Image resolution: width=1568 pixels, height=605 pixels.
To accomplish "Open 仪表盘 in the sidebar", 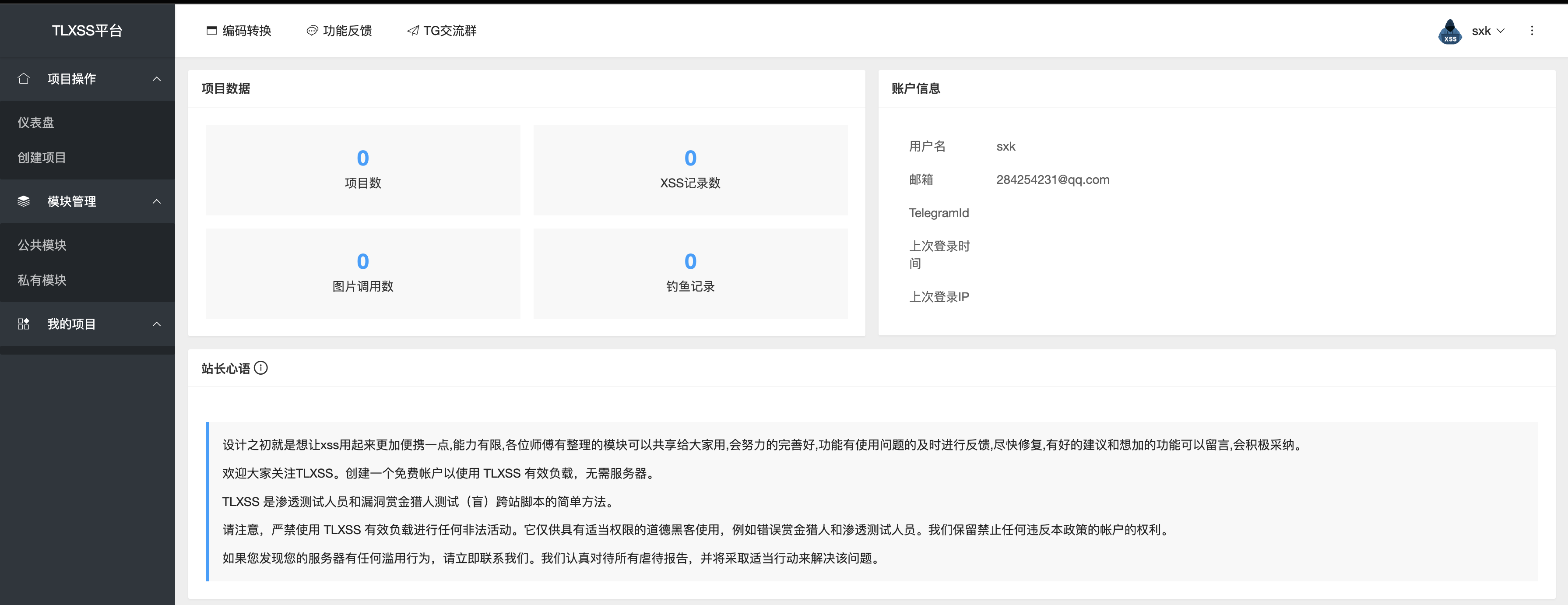I will [x=36, y=122].
